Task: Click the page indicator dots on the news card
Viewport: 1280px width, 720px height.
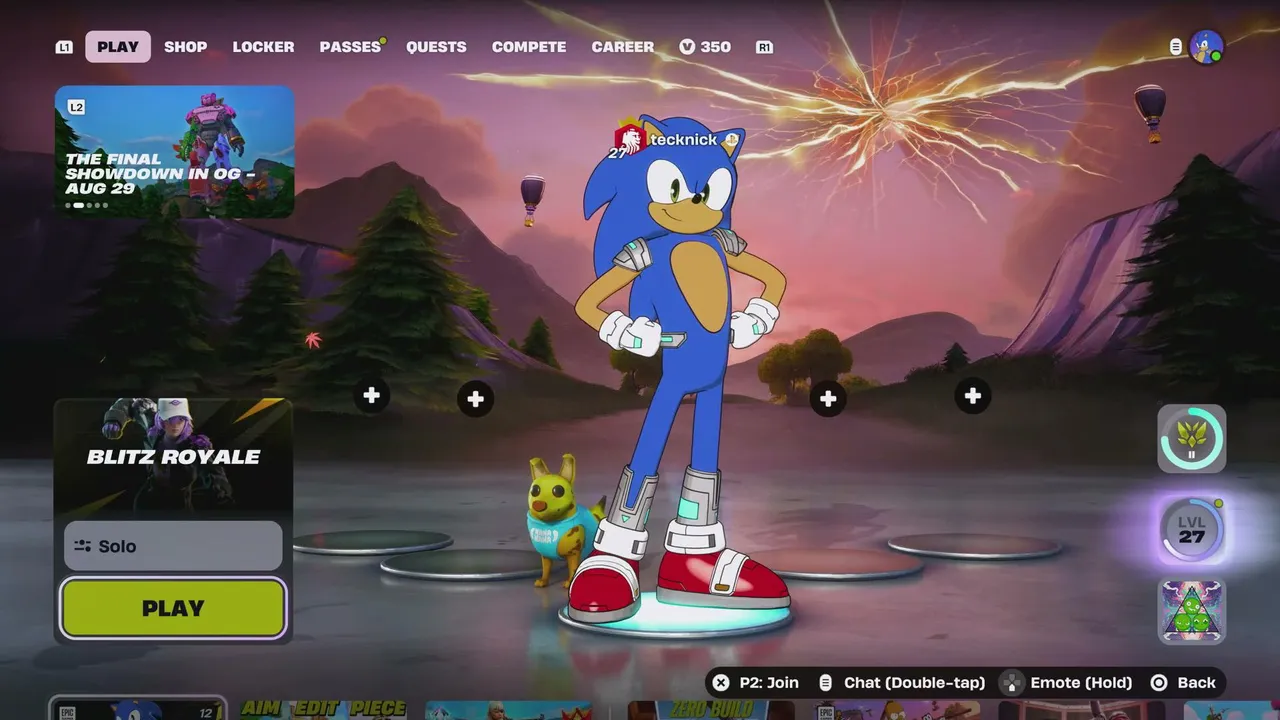Action: pos(86,205)
